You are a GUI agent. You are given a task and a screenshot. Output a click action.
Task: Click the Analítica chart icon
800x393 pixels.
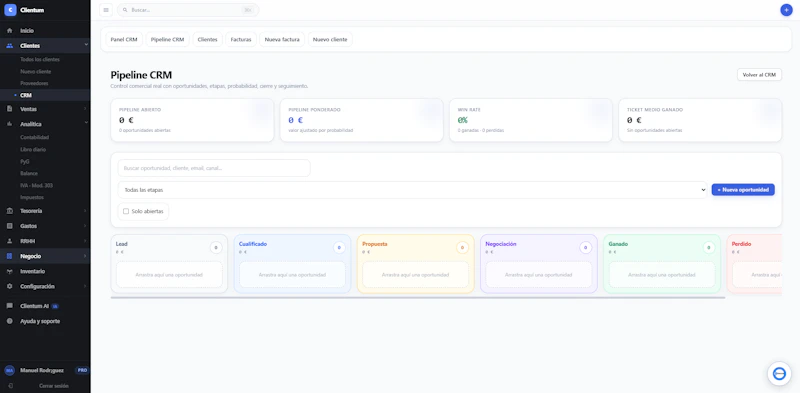pos(10,124)
